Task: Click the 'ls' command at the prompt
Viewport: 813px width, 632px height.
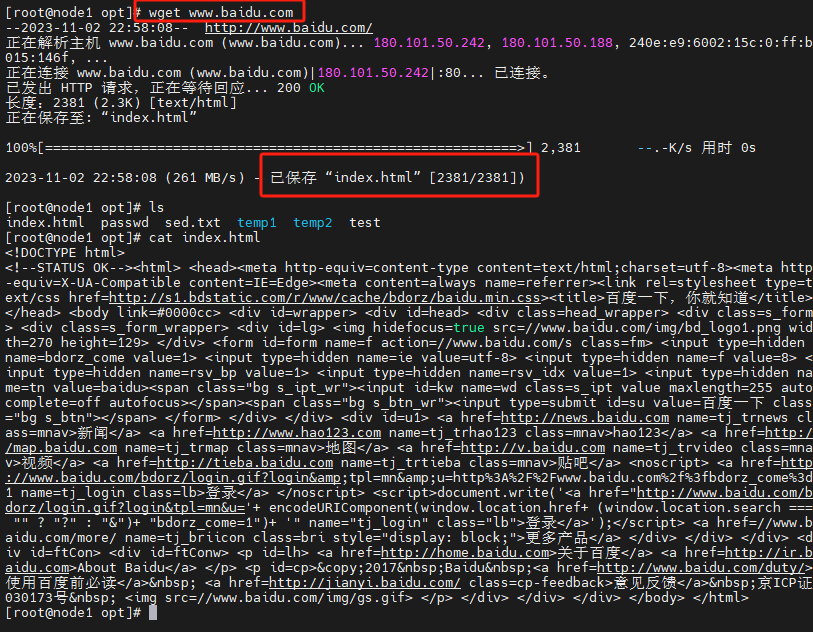Action: click(157, 207)
